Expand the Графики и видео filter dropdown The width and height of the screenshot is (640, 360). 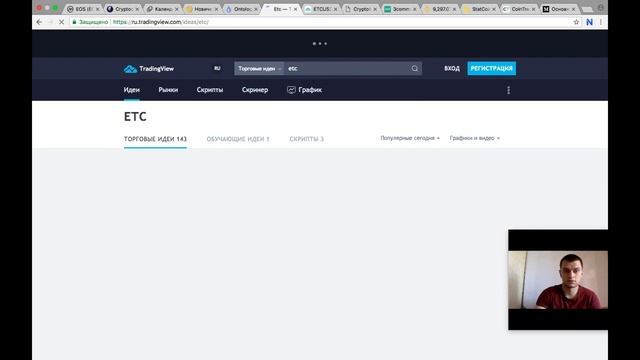[474, 138]
